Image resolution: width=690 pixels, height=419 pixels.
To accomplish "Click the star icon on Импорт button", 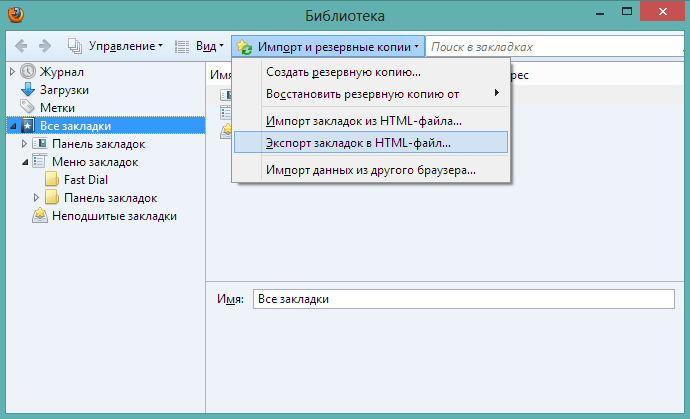I will pyautogui.click(x=244, y=47).
